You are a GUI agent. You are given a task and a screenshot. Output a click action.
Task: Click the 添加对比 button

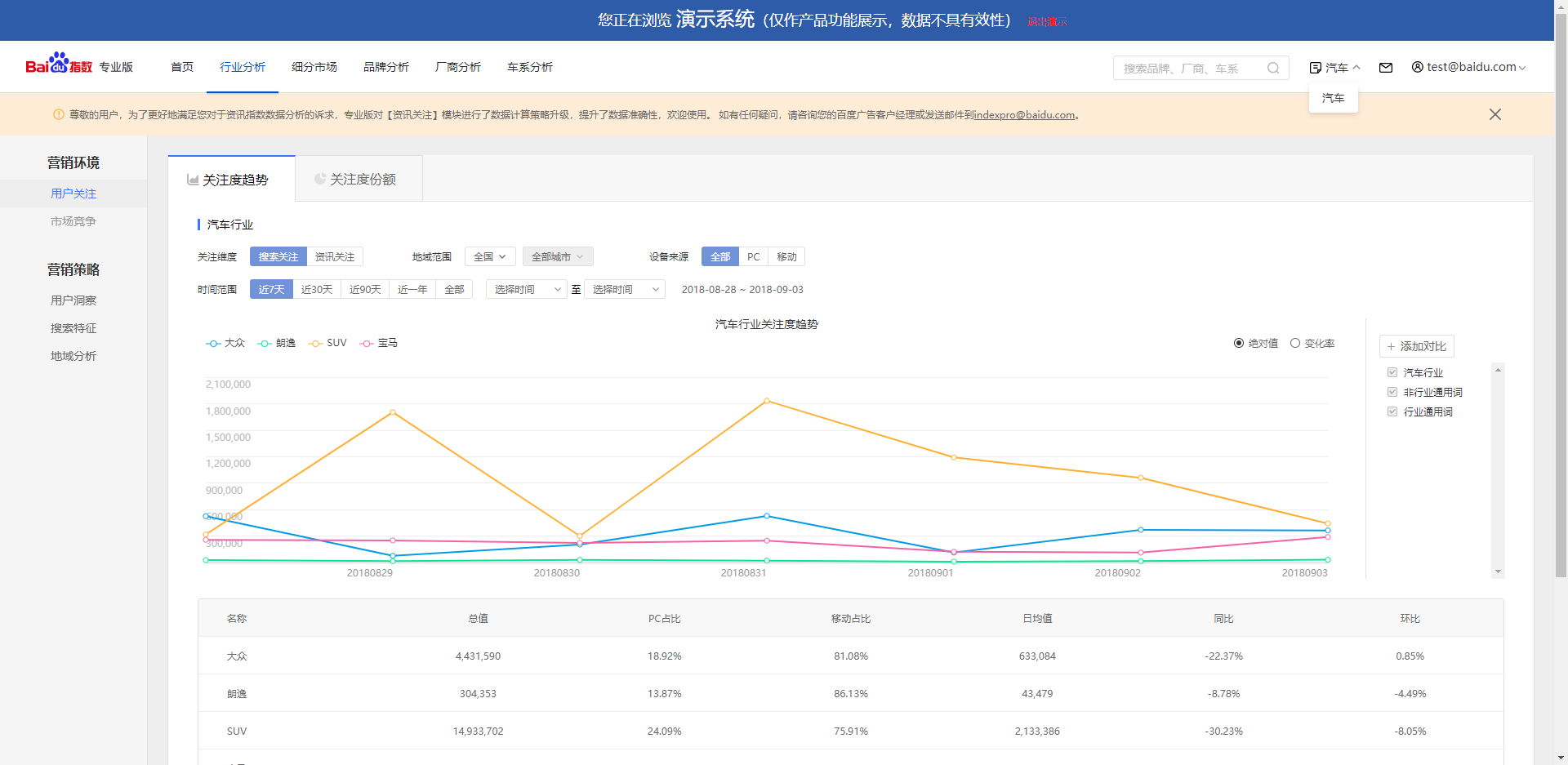coord(1417,346)
